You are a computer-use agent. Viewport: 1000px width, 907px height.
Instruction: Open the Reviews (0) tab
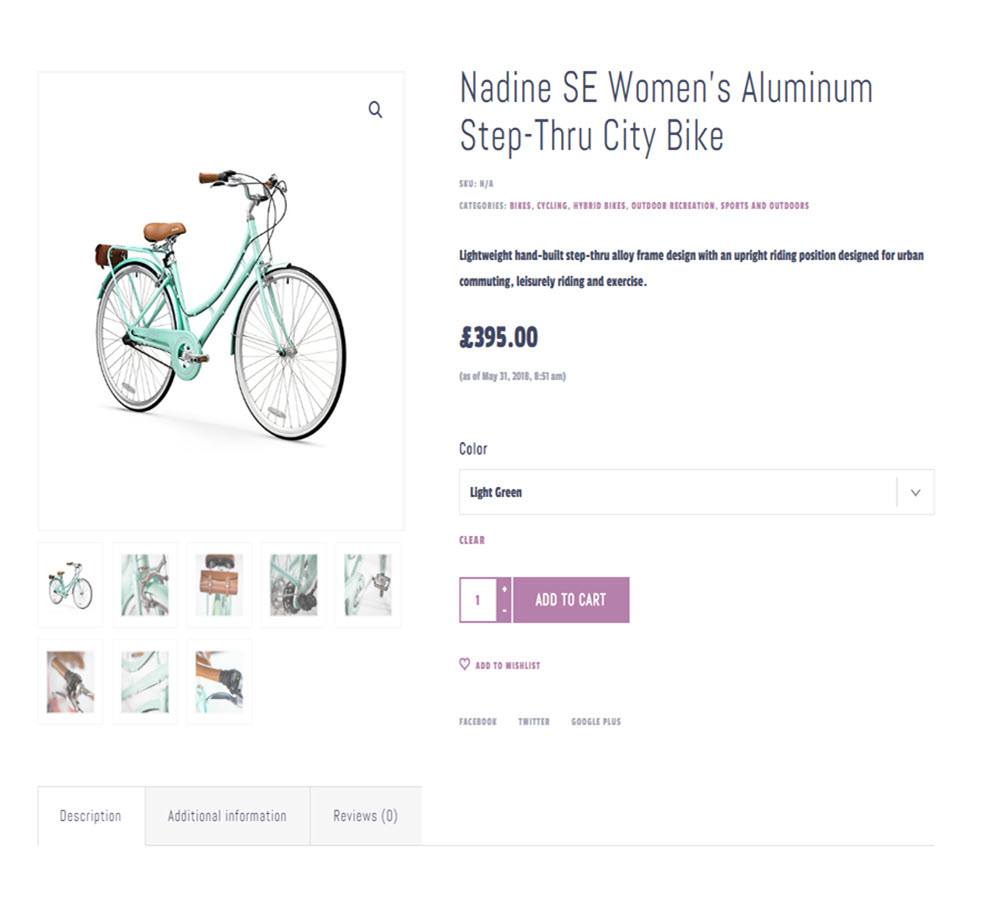[x=365, y=816]
